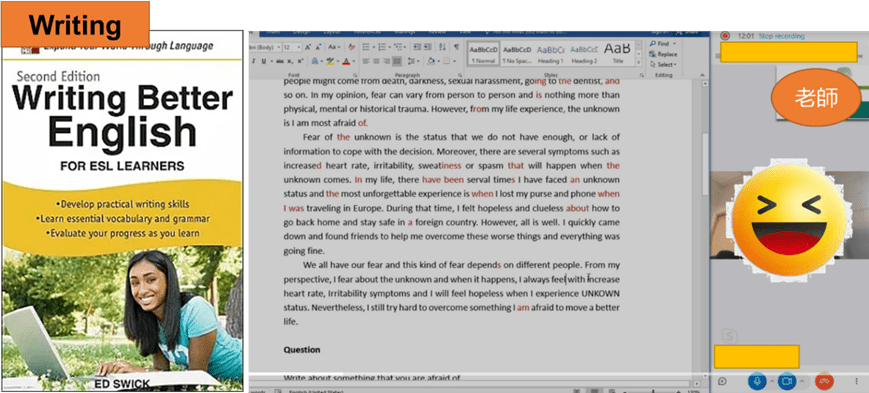Click the Line Spacing icon
Screen dimensions: 869x393
tap(412, 61)
